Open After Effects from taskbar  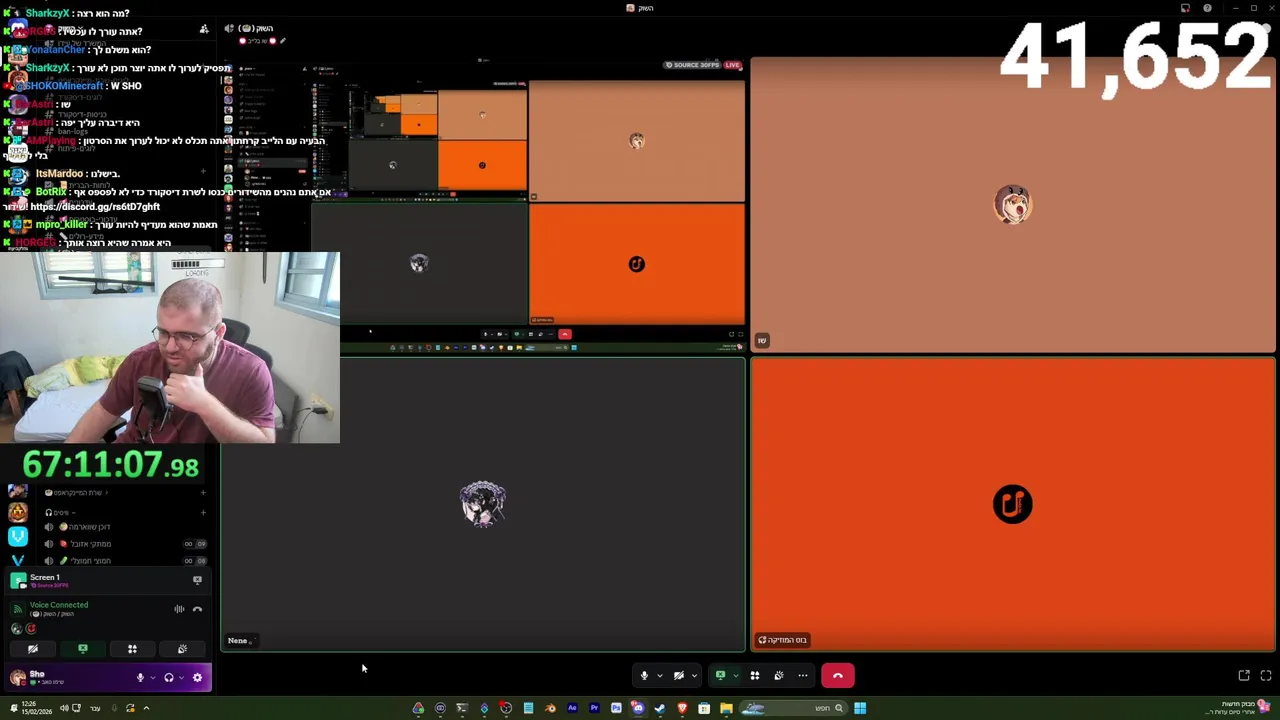(572, 708)
